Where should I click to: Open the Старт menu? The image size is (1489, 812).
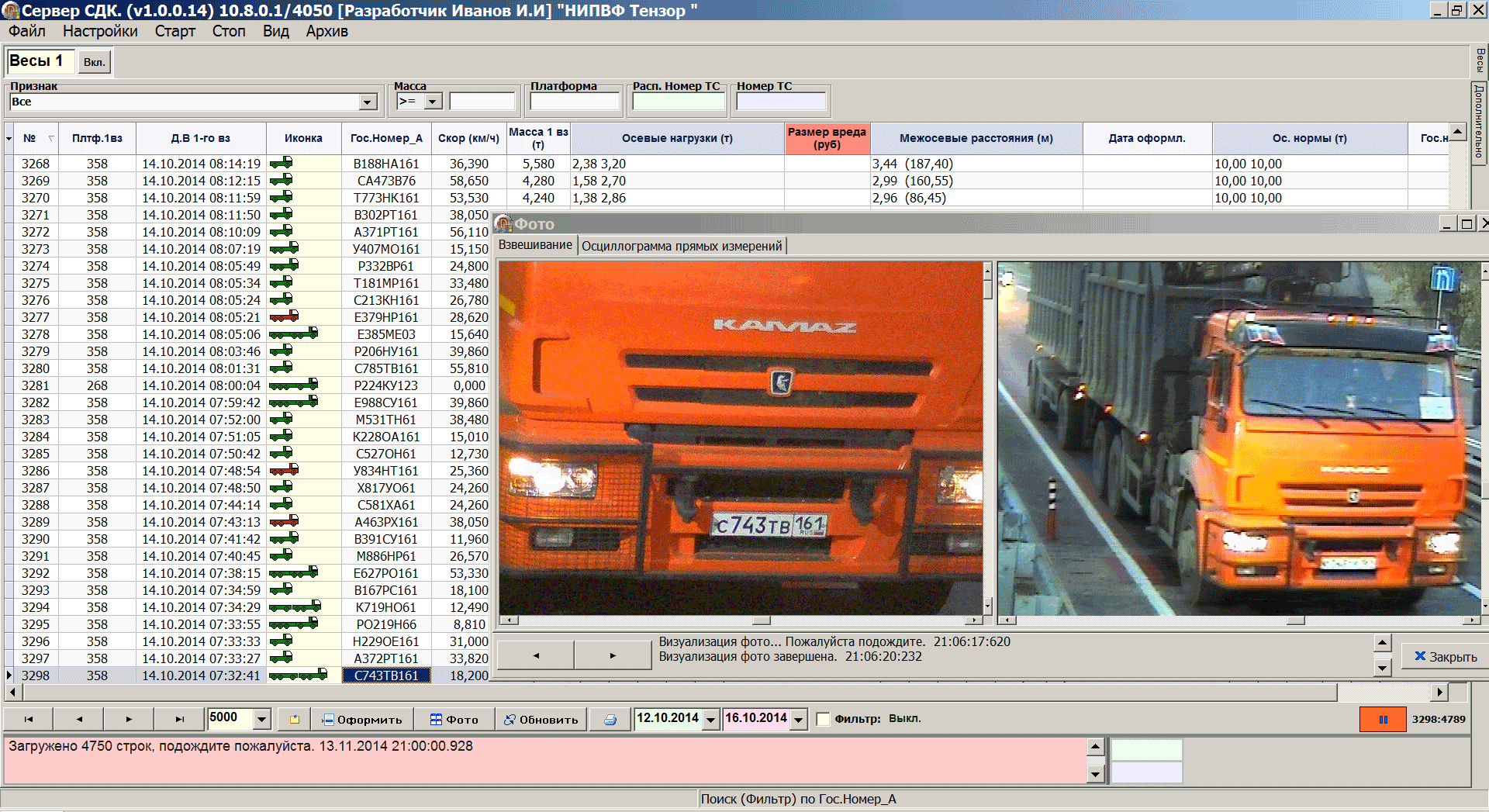174,31
